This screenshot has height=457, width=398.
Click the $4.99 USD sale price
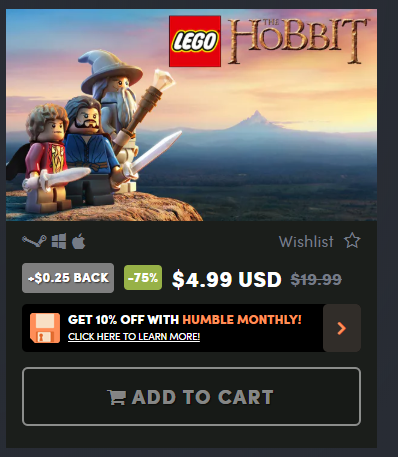coord(227,279)
